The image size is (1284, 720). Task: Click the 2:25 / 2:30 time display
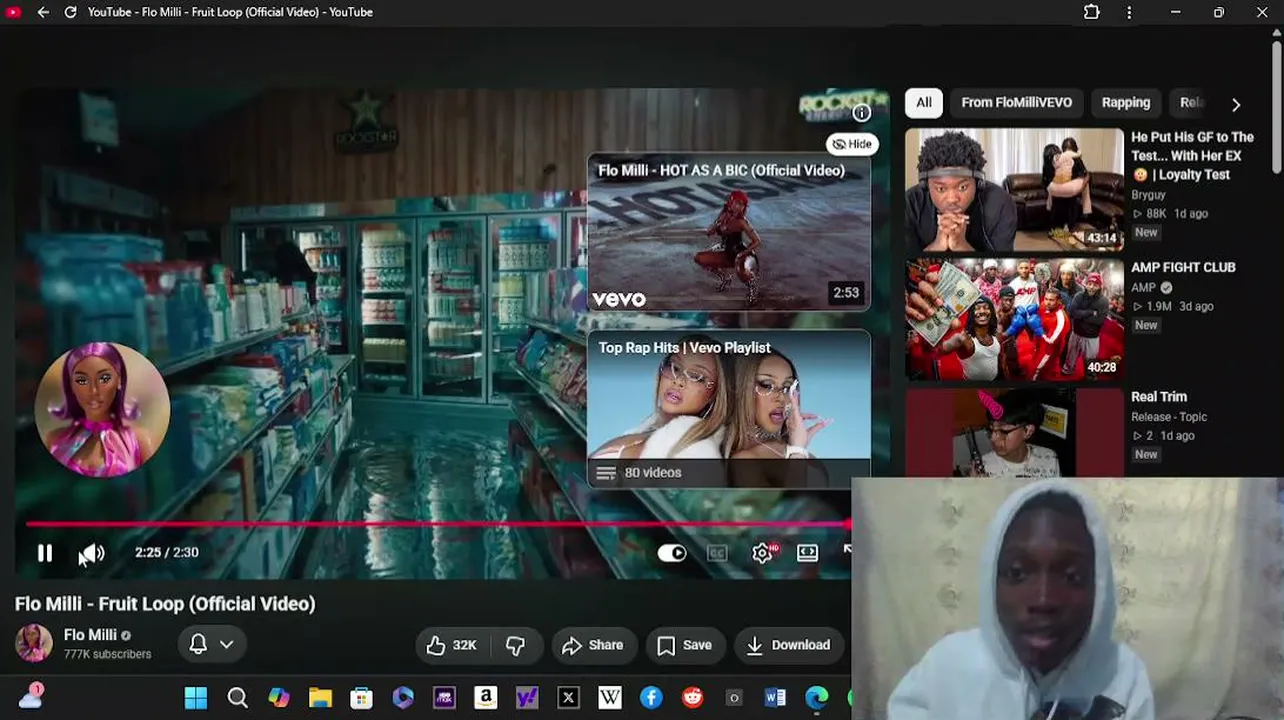(167, 552)
